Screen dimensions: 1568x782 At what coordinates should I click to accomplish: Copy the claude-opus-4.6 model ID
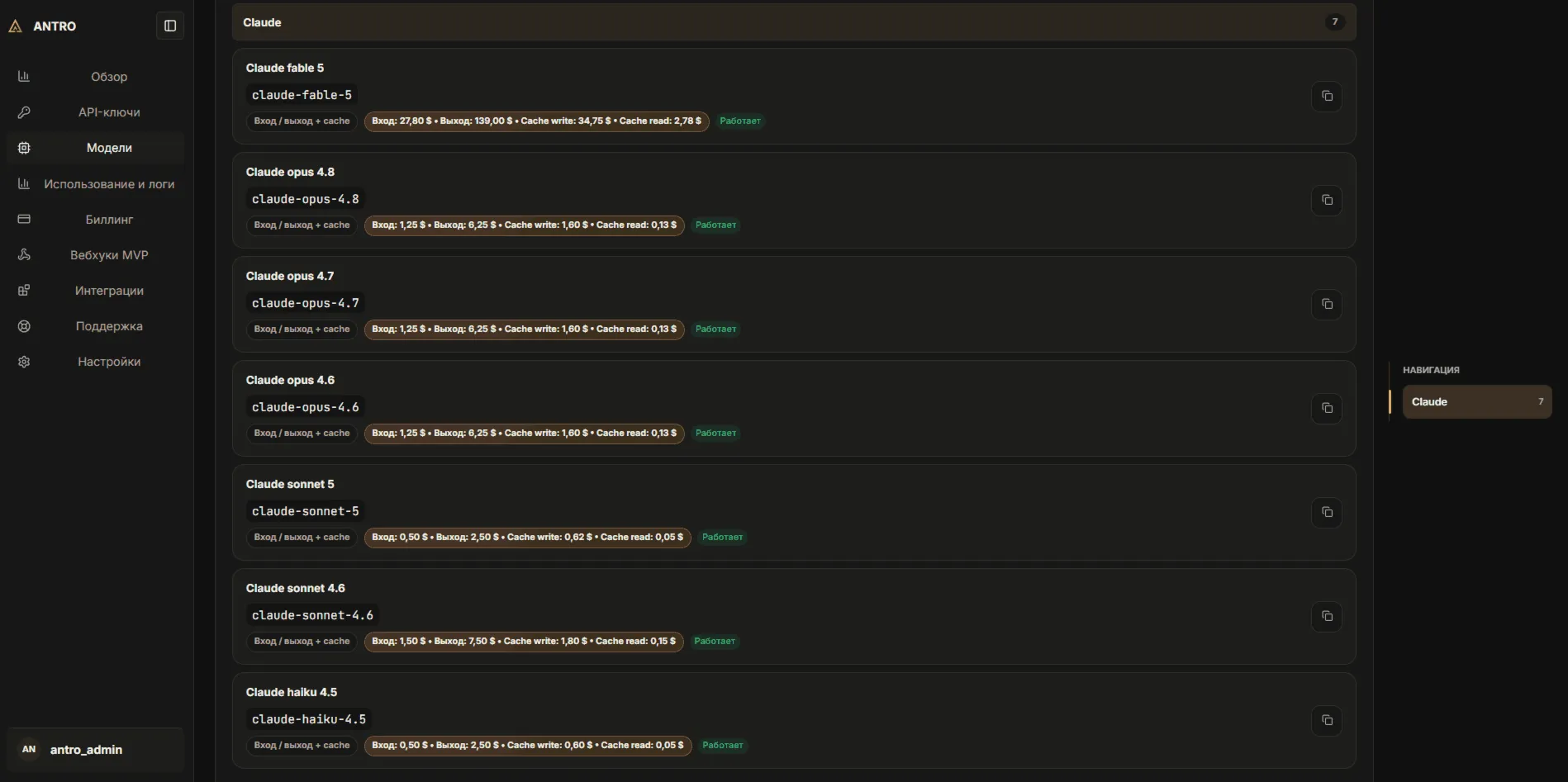(x=1327, y=408)
